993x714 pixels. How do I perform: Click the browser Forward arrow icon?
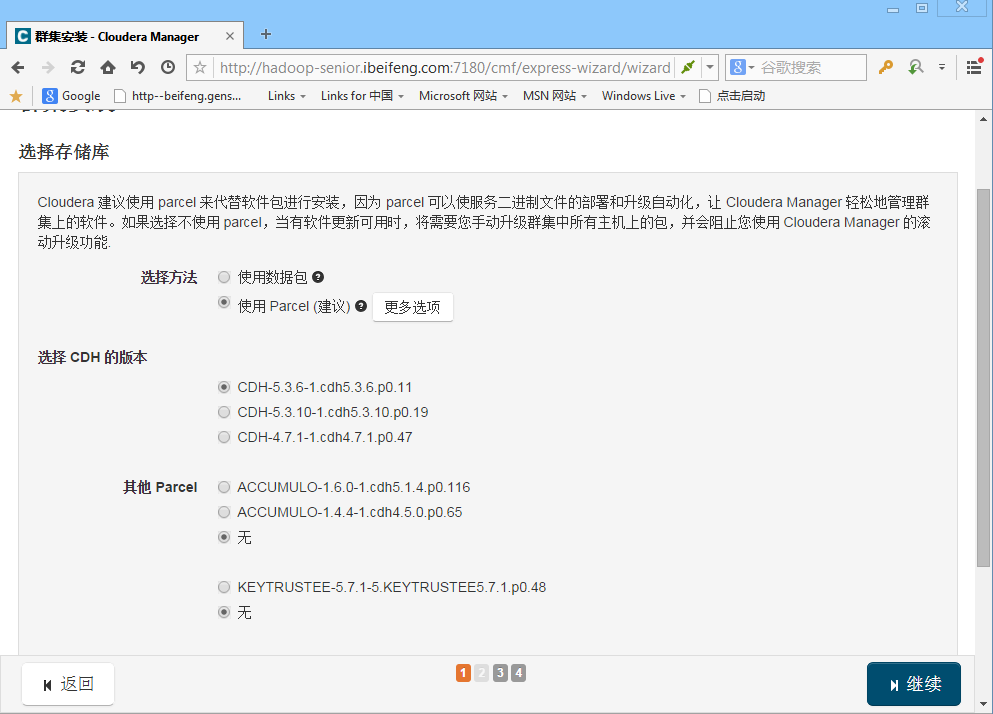[x=48, y=67]
